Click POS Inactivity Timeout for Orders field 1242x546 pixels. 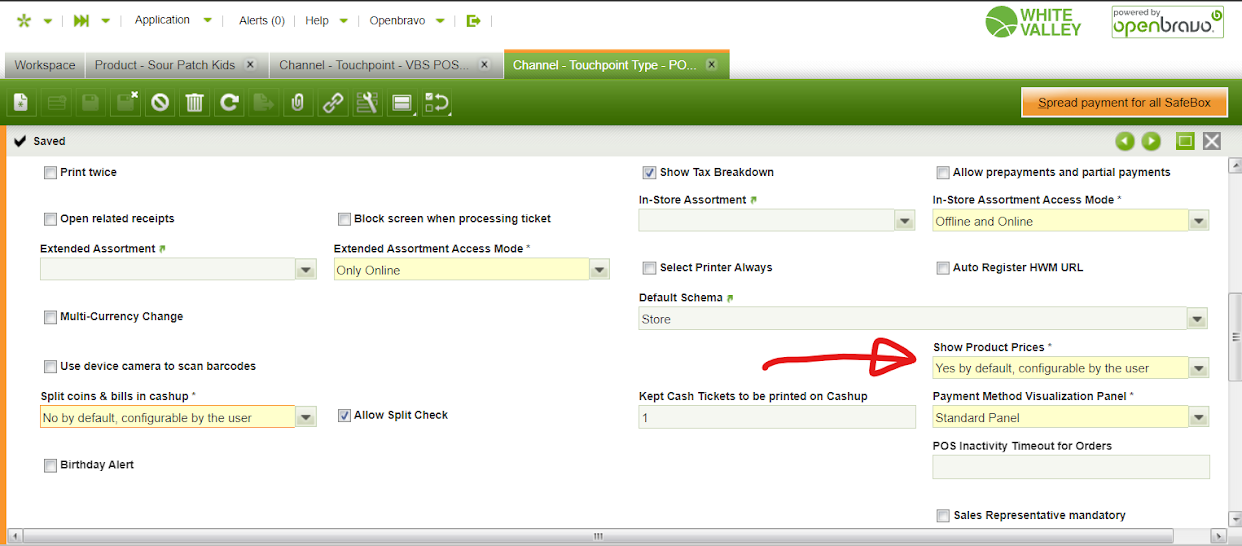click(x=1071, y=467)
